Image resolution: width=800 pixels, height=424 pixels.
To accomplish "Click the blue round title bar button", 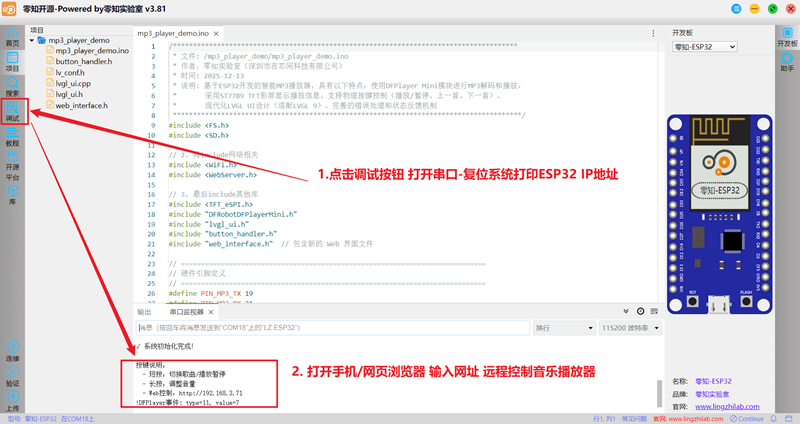I will [x=736, y=9].
